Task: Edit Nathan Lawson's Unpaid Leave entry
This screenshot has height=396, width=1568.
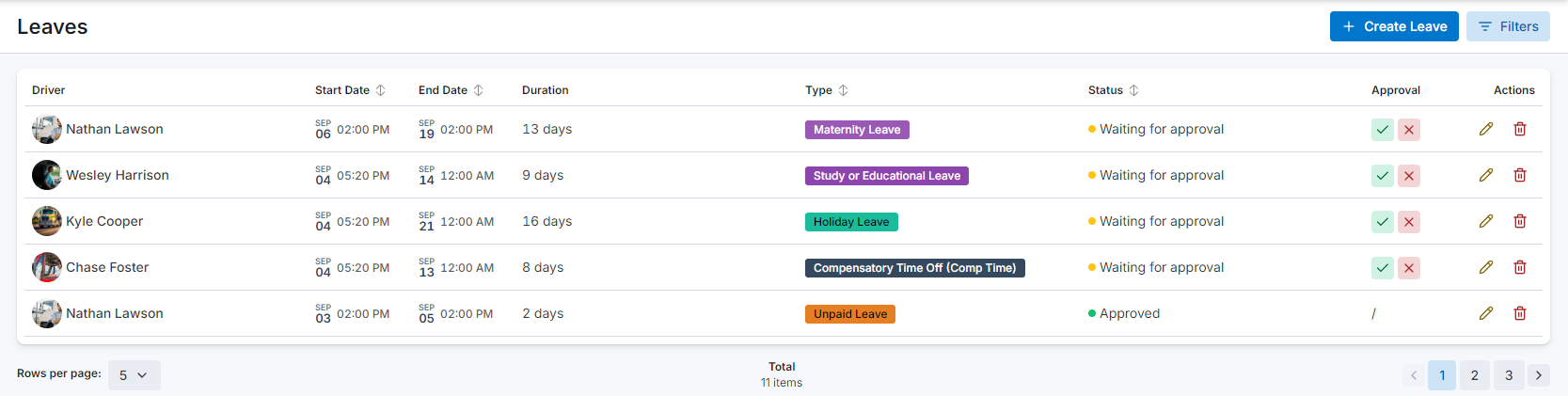Action: coord(1485,313)
